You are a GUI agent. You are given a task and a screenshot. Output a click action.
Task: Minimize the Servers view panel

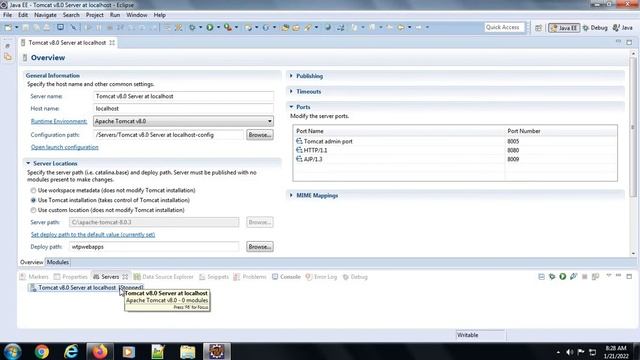618,276
